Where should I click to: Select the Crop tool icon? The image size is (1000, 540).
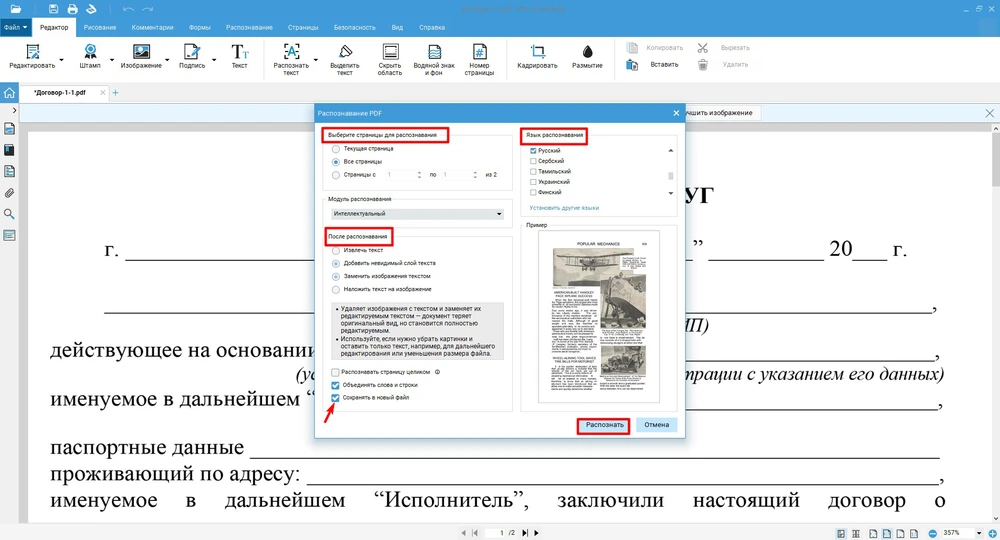pos(537,52)
